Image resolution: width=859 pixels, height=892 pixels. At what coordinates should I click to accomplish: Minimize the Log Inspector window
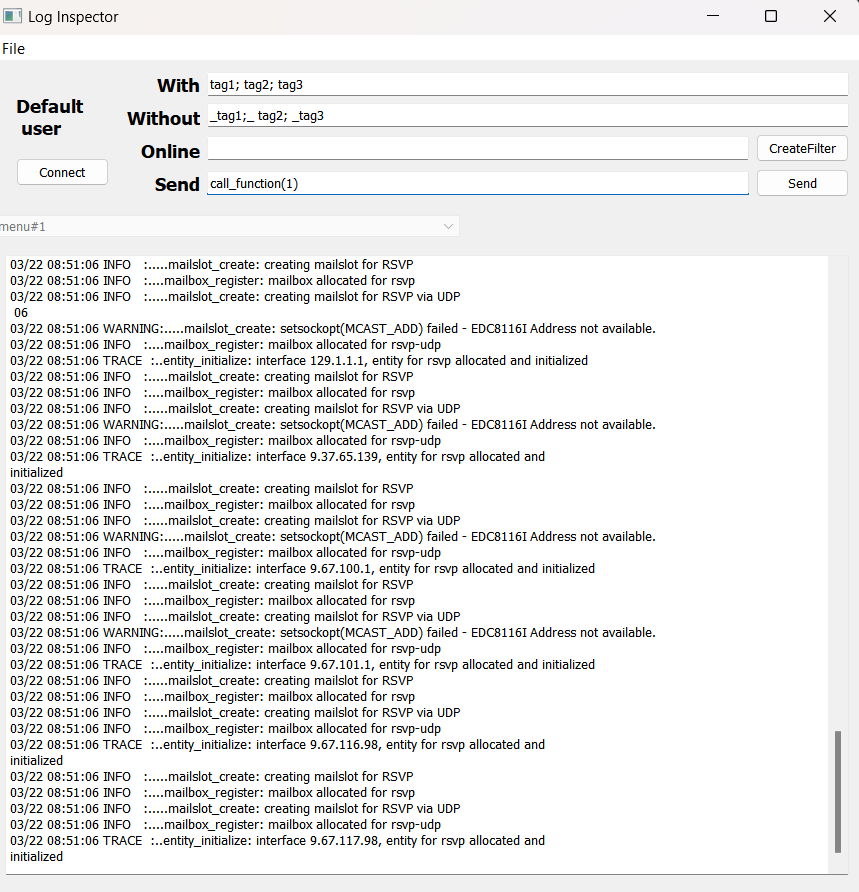(714, 17)
